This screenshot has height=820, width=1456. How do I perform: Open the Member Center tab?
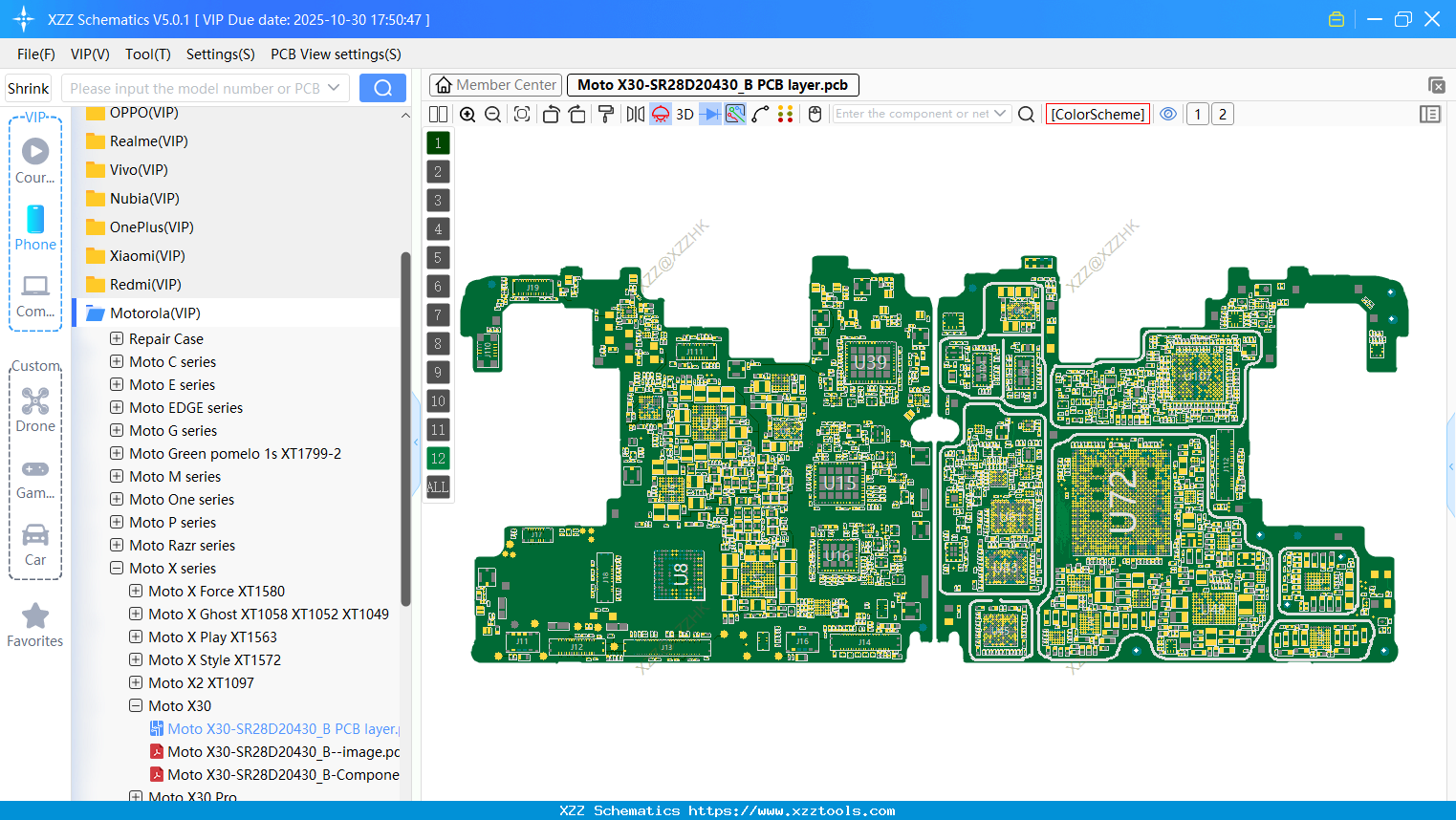pos(495,85)
